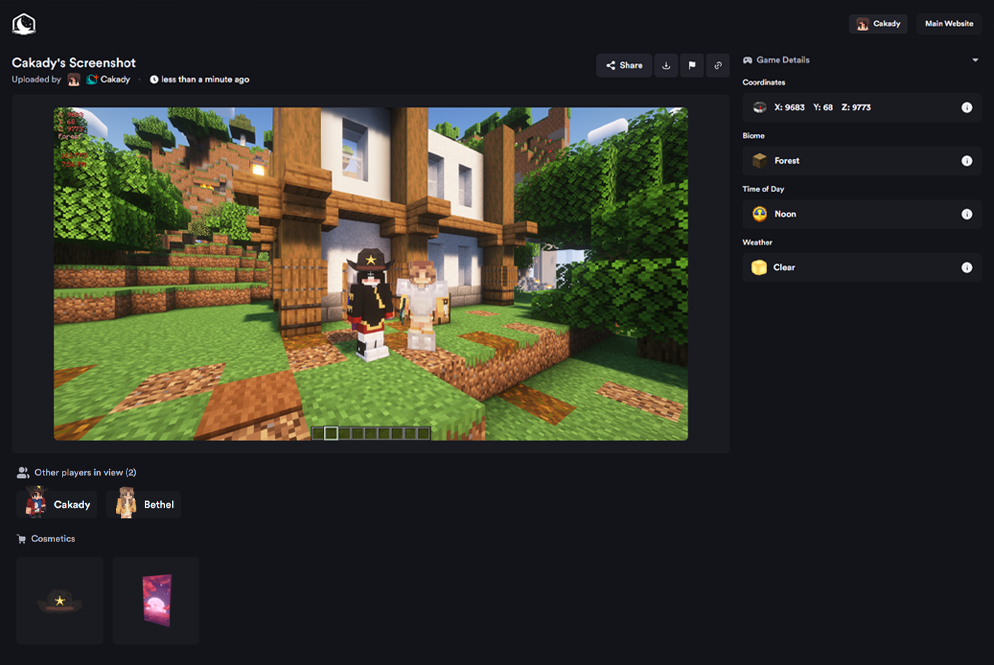
Task: Copy link with chain icon
Action: point(718,65)
